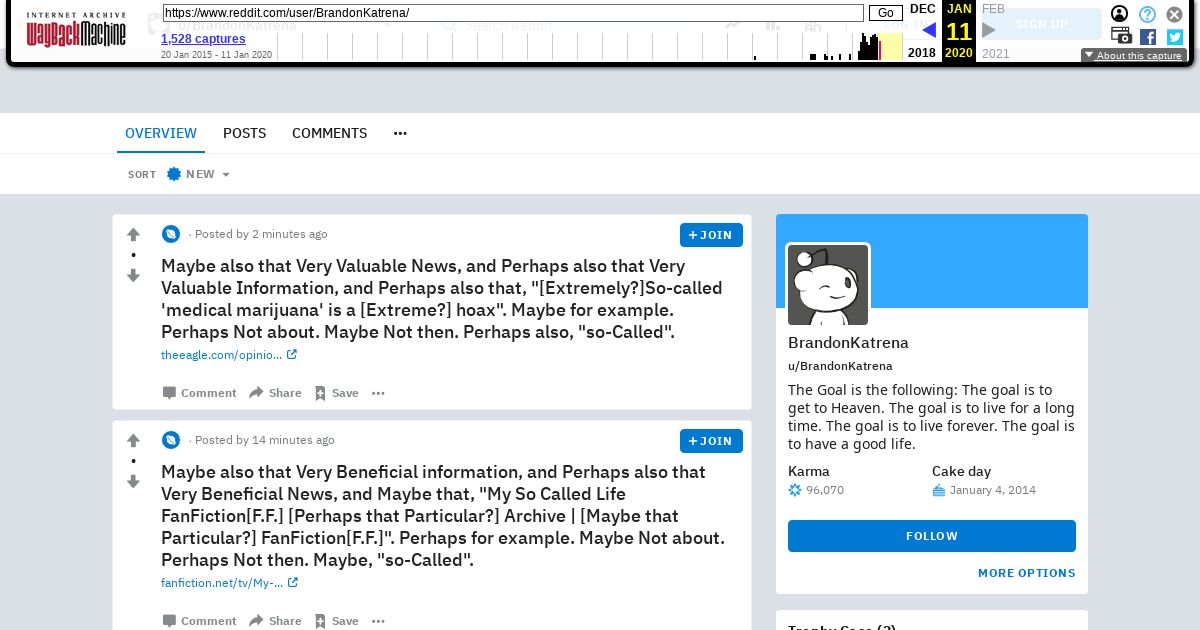Save the fanfiction.net post
Screen dimensions: 1200x630
pos(336,621)
